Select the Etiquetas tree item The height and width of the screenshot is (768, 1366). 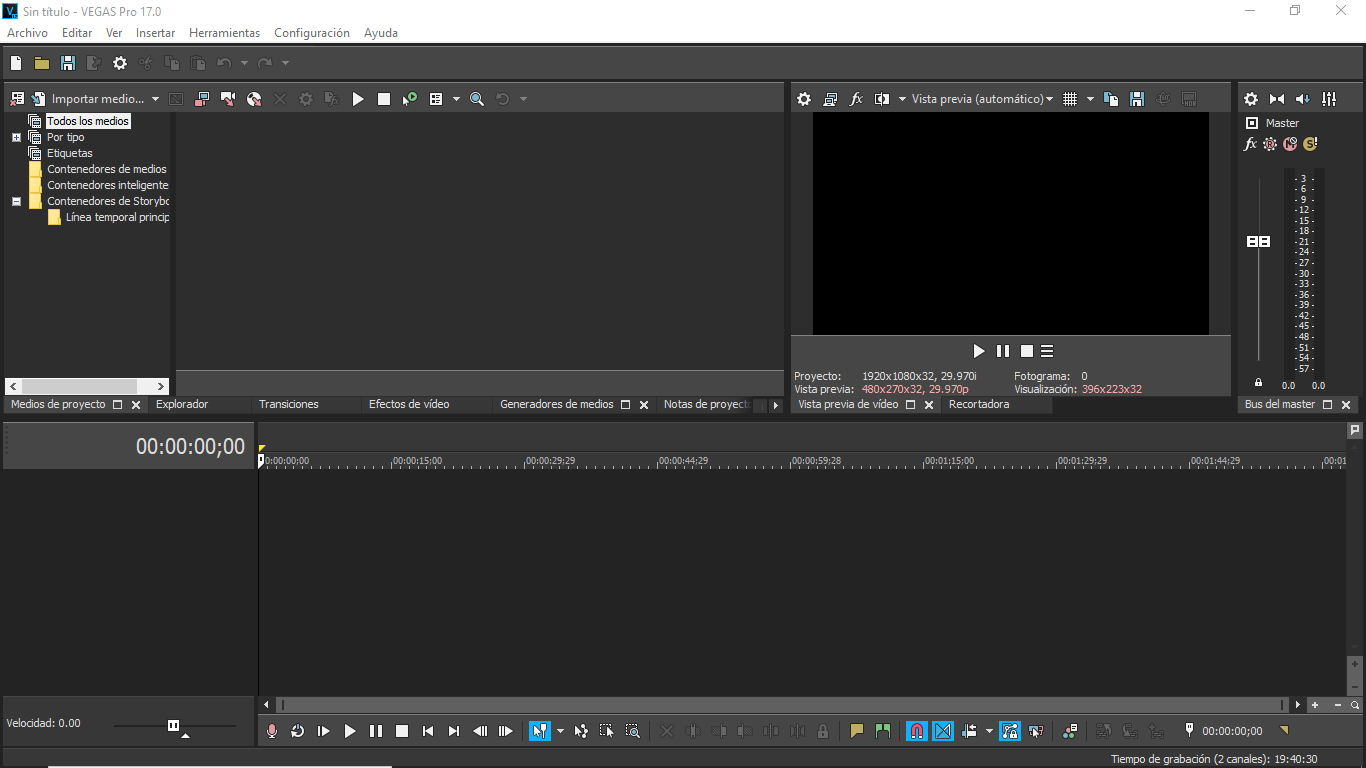[x=70, y=153]
